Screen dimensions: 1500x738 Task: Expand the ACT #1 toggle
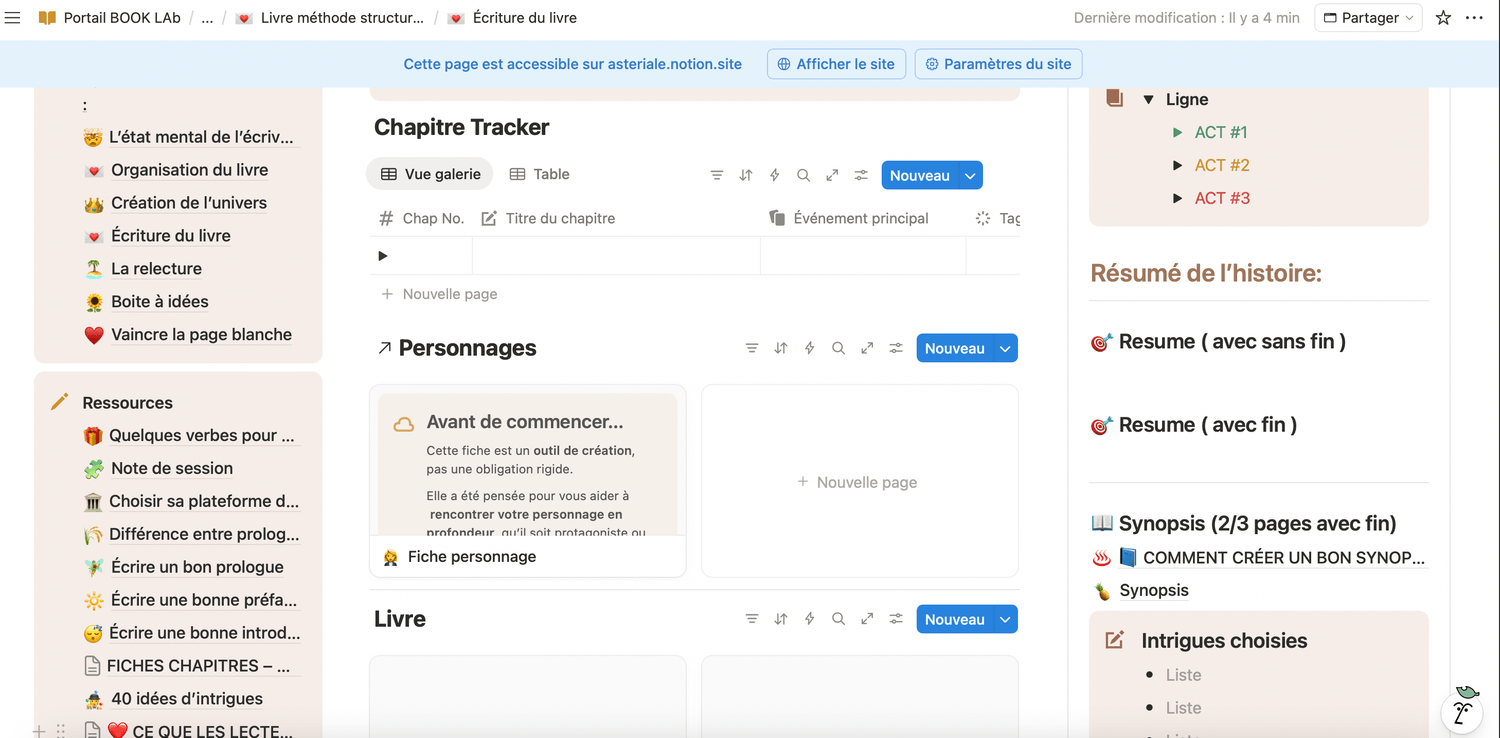[1178, 132]
